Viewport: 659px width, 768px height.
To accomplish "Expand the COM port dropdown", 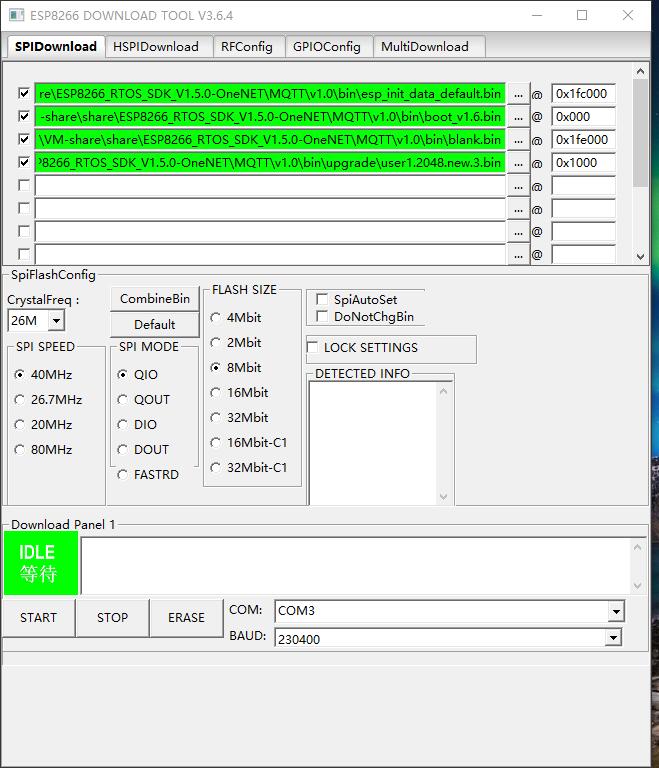I will coord(615,611).
